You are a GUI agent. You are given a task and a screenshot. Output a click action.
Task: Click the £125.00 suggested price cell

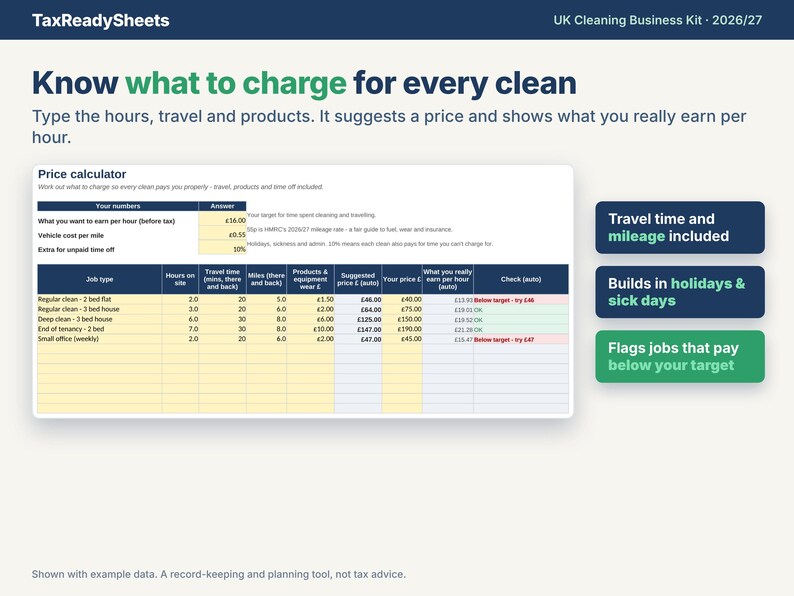[x=358, y=320]
